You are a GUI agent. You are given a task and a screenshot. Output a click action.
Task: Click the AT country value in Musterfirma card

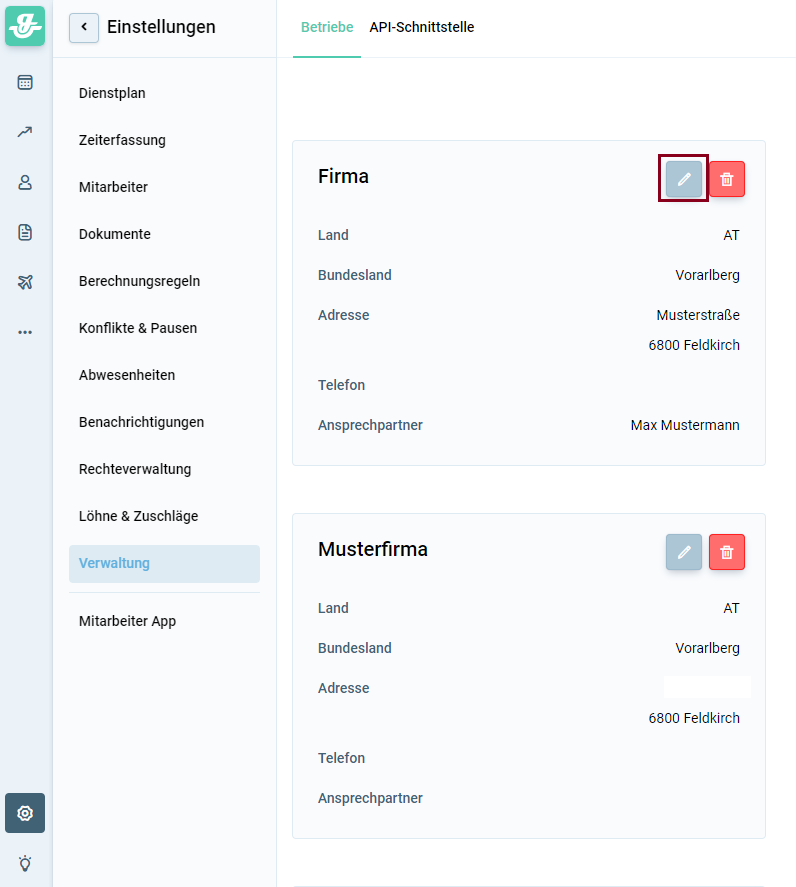[x=732, y=608]
